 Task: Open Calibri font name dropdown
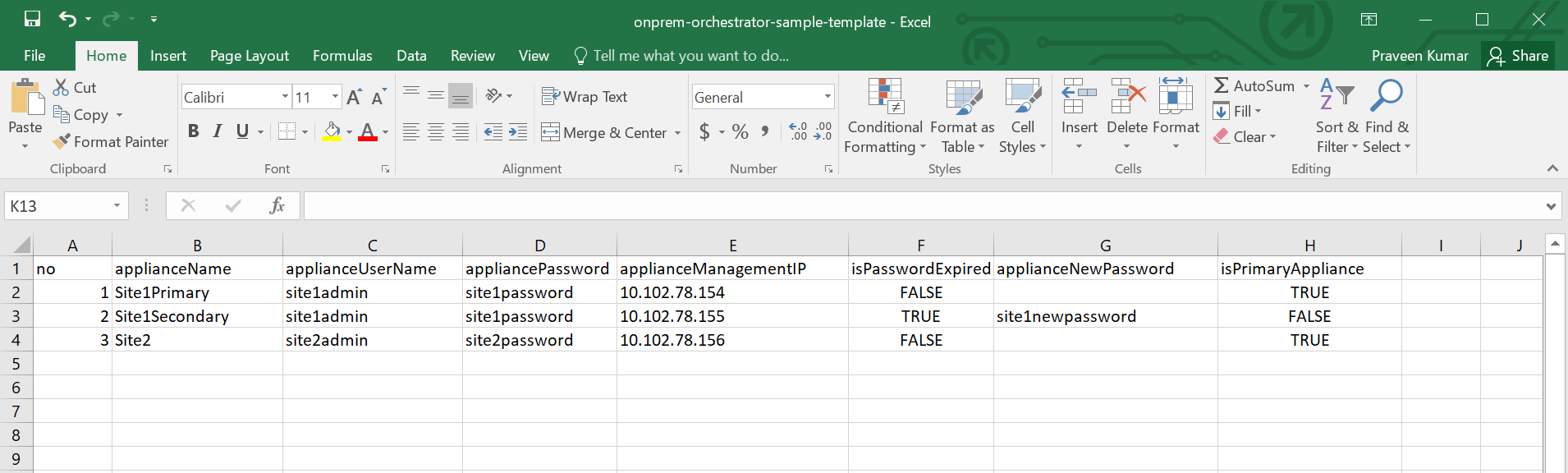click(x=285, y=97)
